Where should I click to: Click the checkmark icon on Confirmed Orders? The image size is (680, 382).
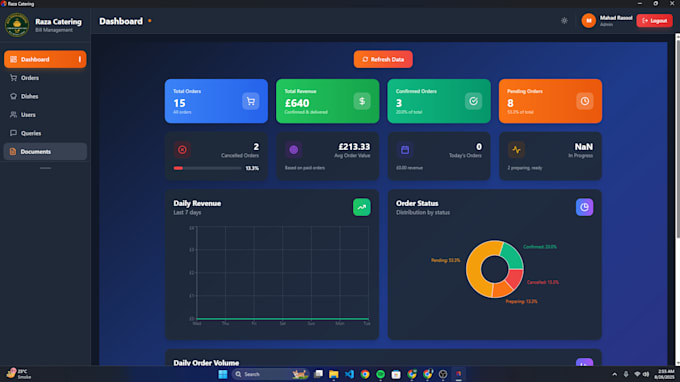(x=473, y=101)
